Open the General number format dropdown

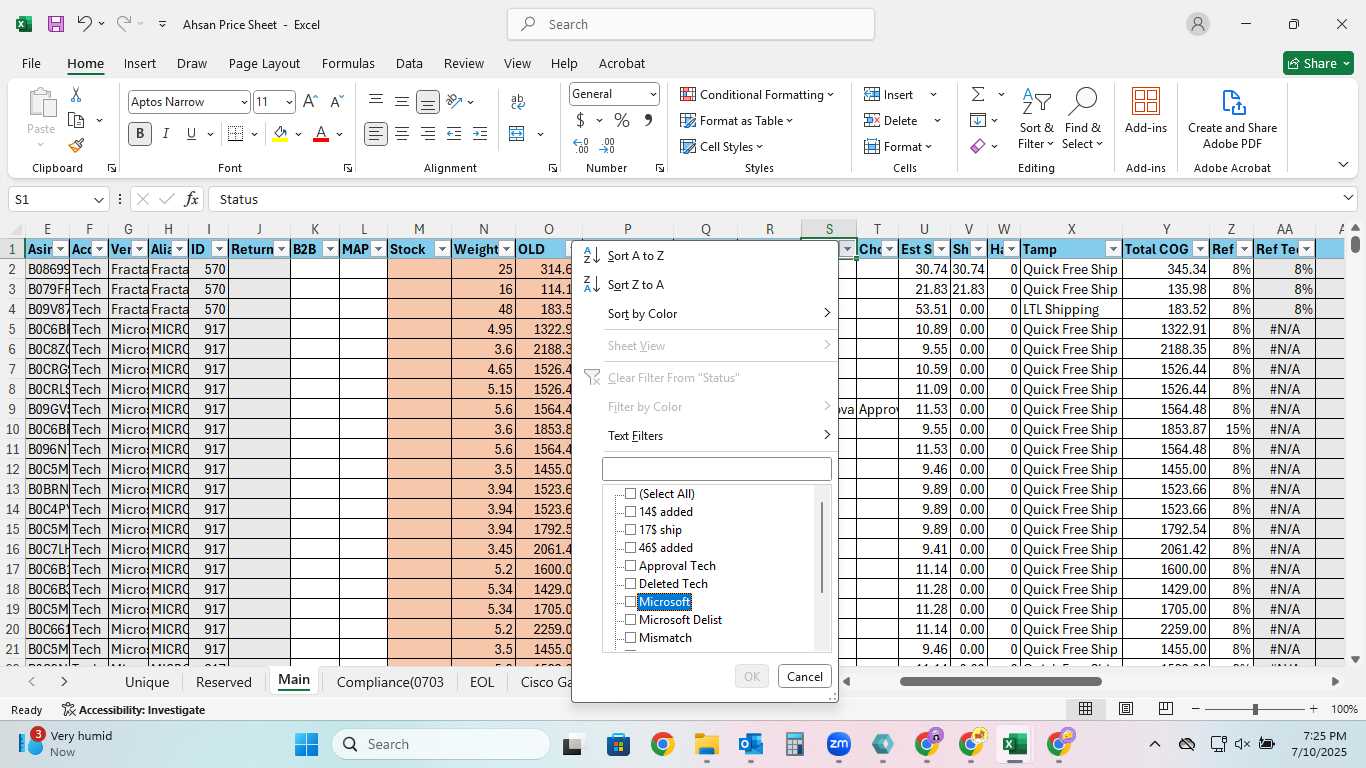pos(653,94)
